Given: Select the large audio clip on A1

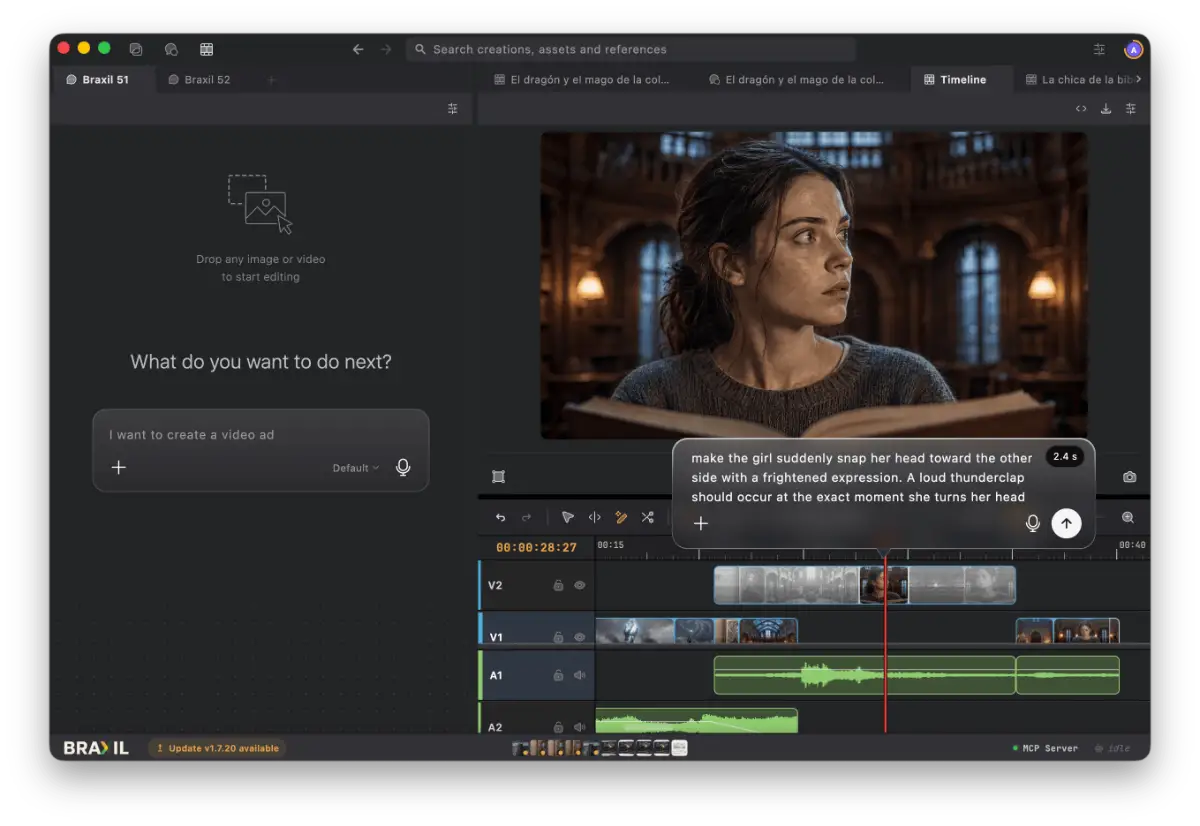Looking at the screenshot, I should [864, 675].
